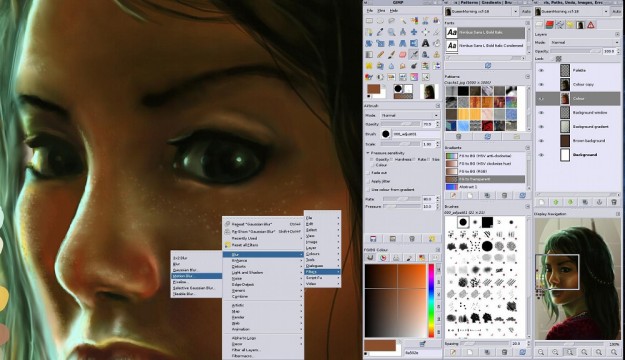Open the Patterns panel menu arrow
Image resolution: width=625 pixels, height=360 pixels.
coord(527,76)
